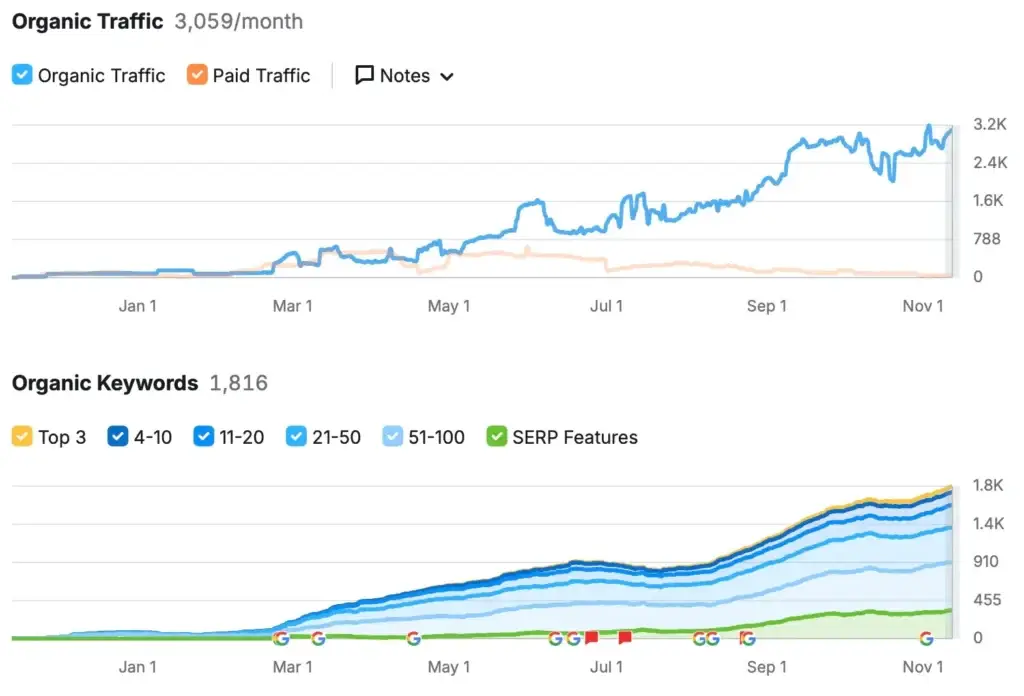This screenshot has height=696, width=1024.
Task: Click Google update marker just after Mar 1
Action: point(318,638)
